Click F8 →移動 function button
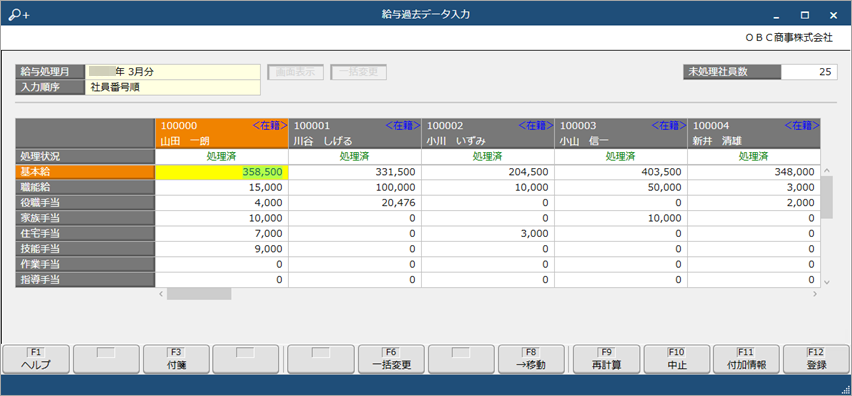Image resolution: width=852 pixels, height=396 pixels. (x=531, y=359)
